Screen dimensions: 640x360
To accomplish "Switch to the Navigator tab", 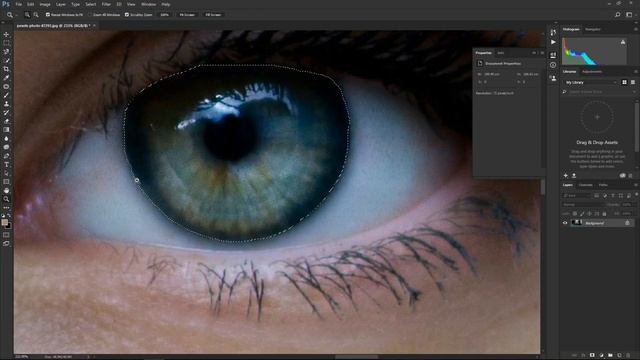I will (593, 29).
